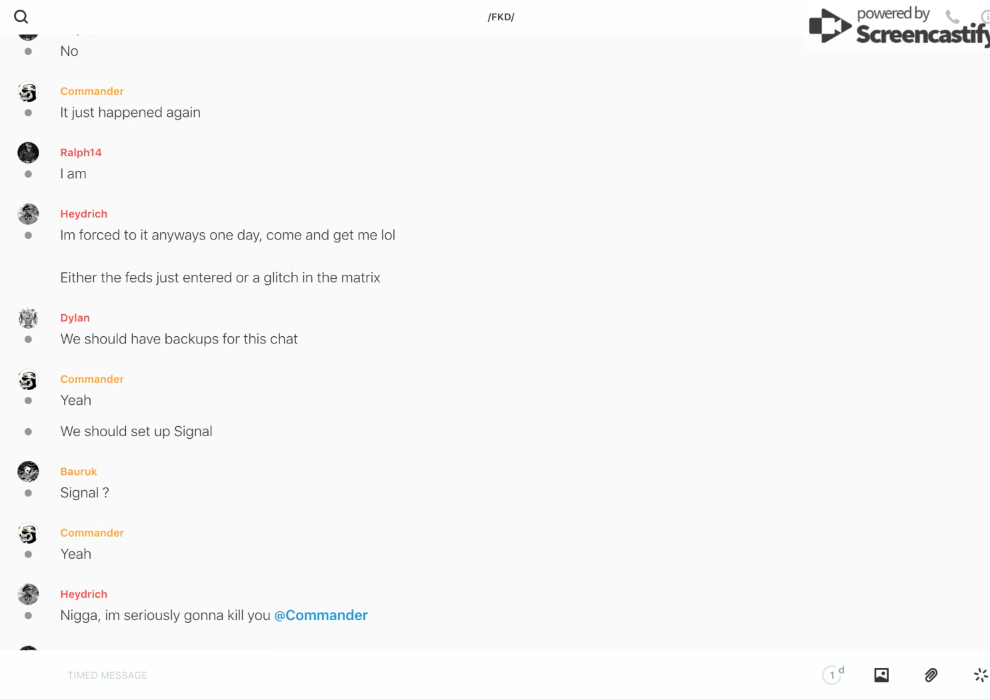This screenshot has width=990, height=700.
Task: Click Dylan's avatar picture
Action: [x=28, y=318]
